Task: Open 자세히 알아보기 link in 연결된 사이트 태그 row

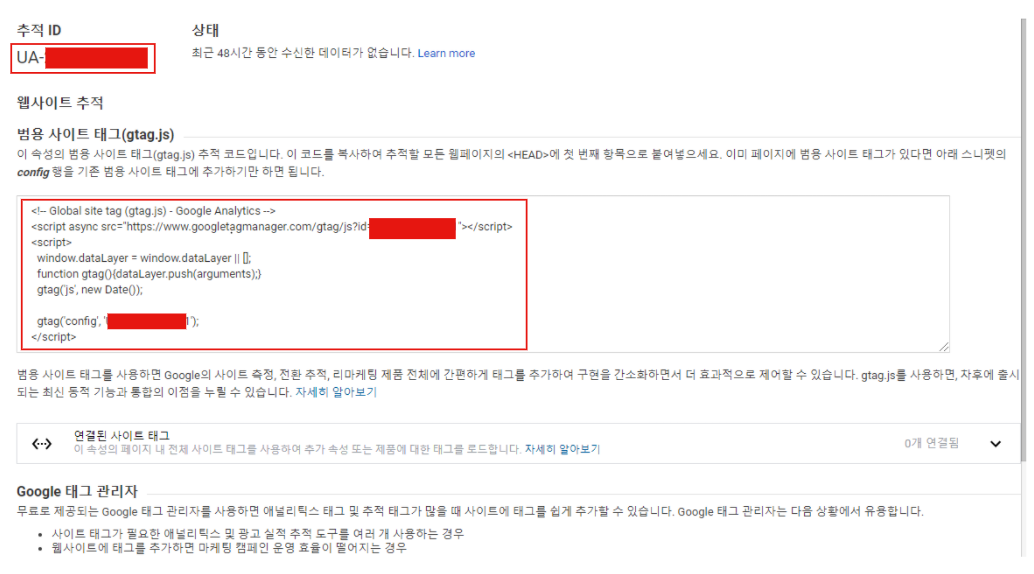Action: [562, 449]
